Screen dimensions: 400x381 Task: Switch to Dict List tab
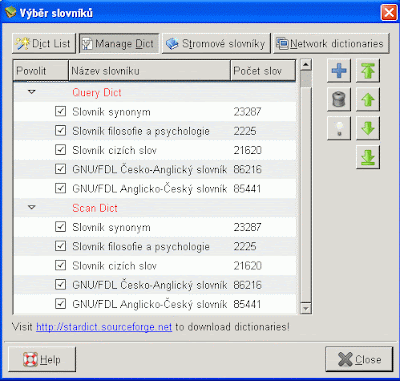point(44,44)
